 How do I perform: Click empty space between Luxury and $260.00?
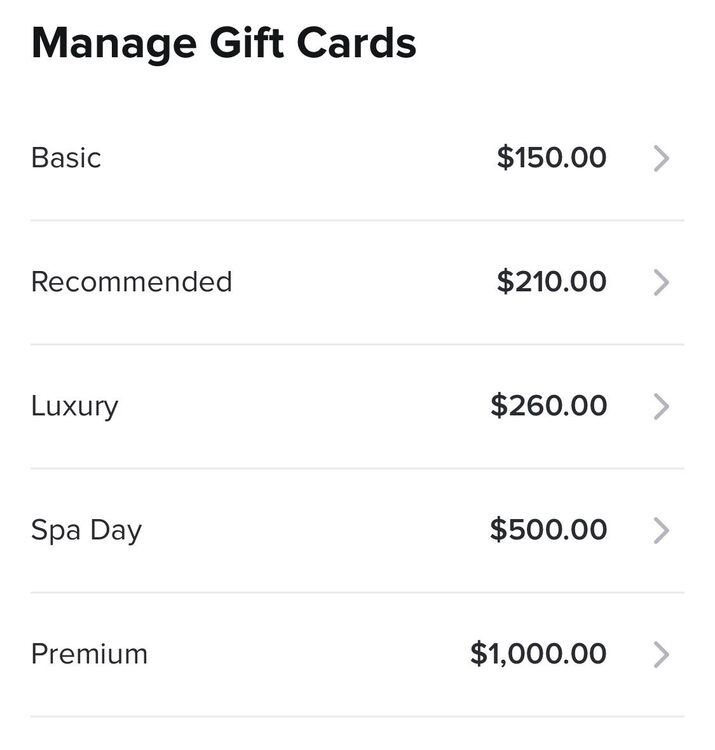tap(300, 406)
